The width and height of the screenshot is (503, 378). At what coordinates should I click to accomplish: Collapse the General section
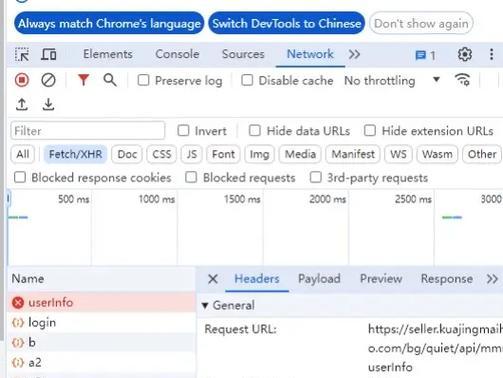[x=205, y=305]
